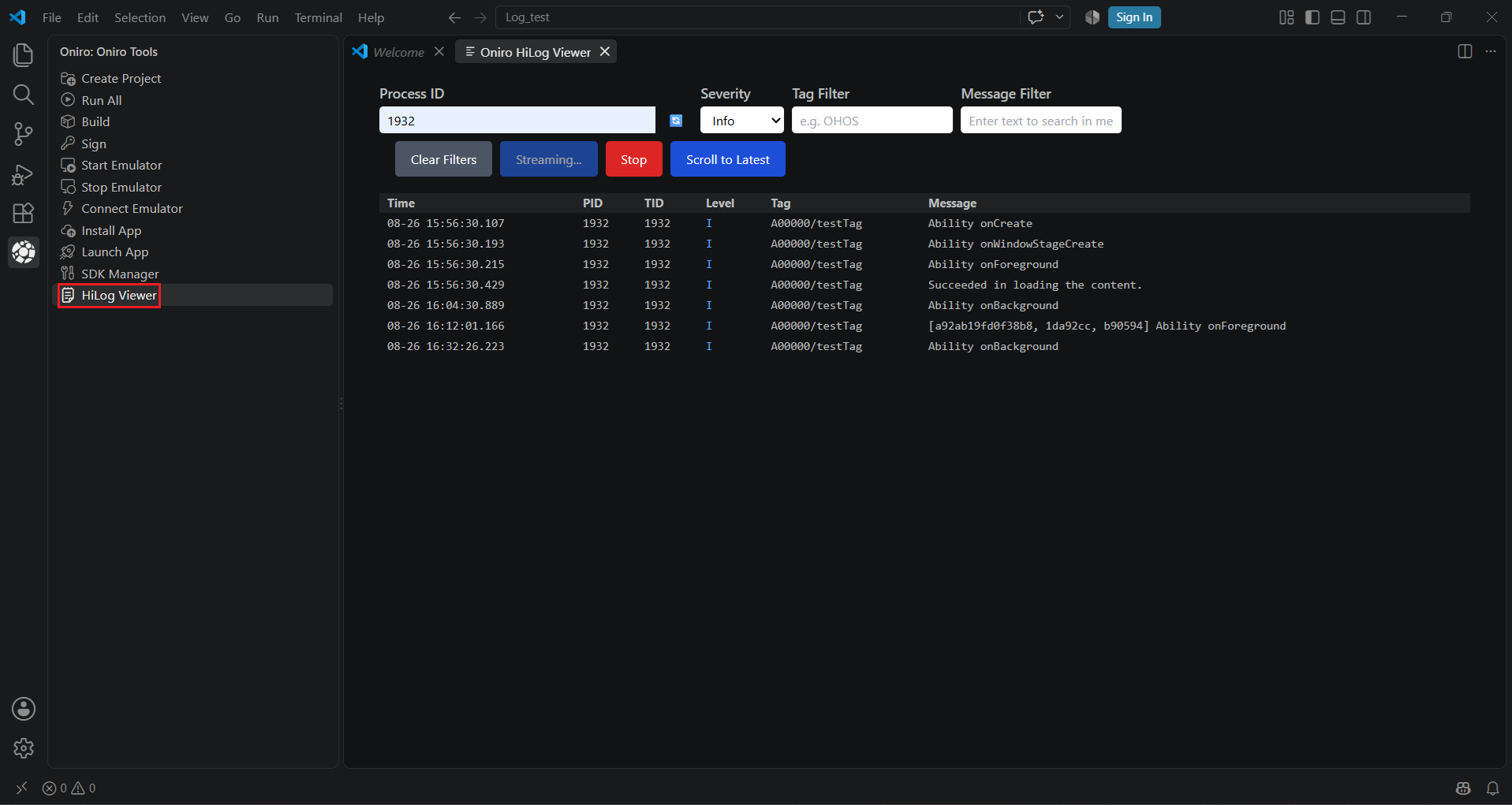1512x805 pixels.
Task: Open Copilot status in status bar
Action: pyautogui.click(x=1463, y=788)
